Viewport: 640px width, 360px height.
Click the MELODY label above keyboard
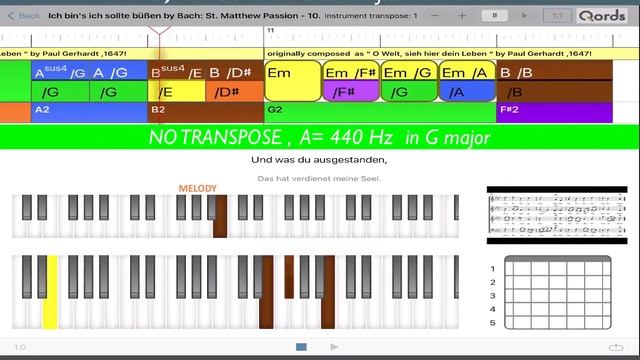click(198, 189)
